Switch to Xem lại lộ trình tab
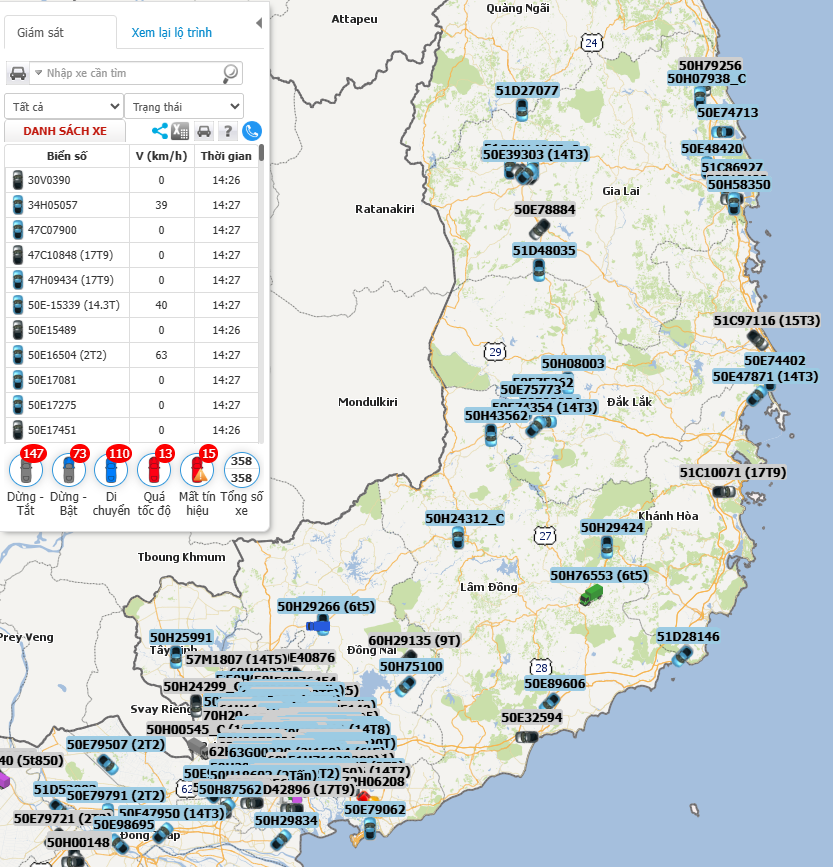833x867 pixels. pyautogui.click(x=171, y=33)
